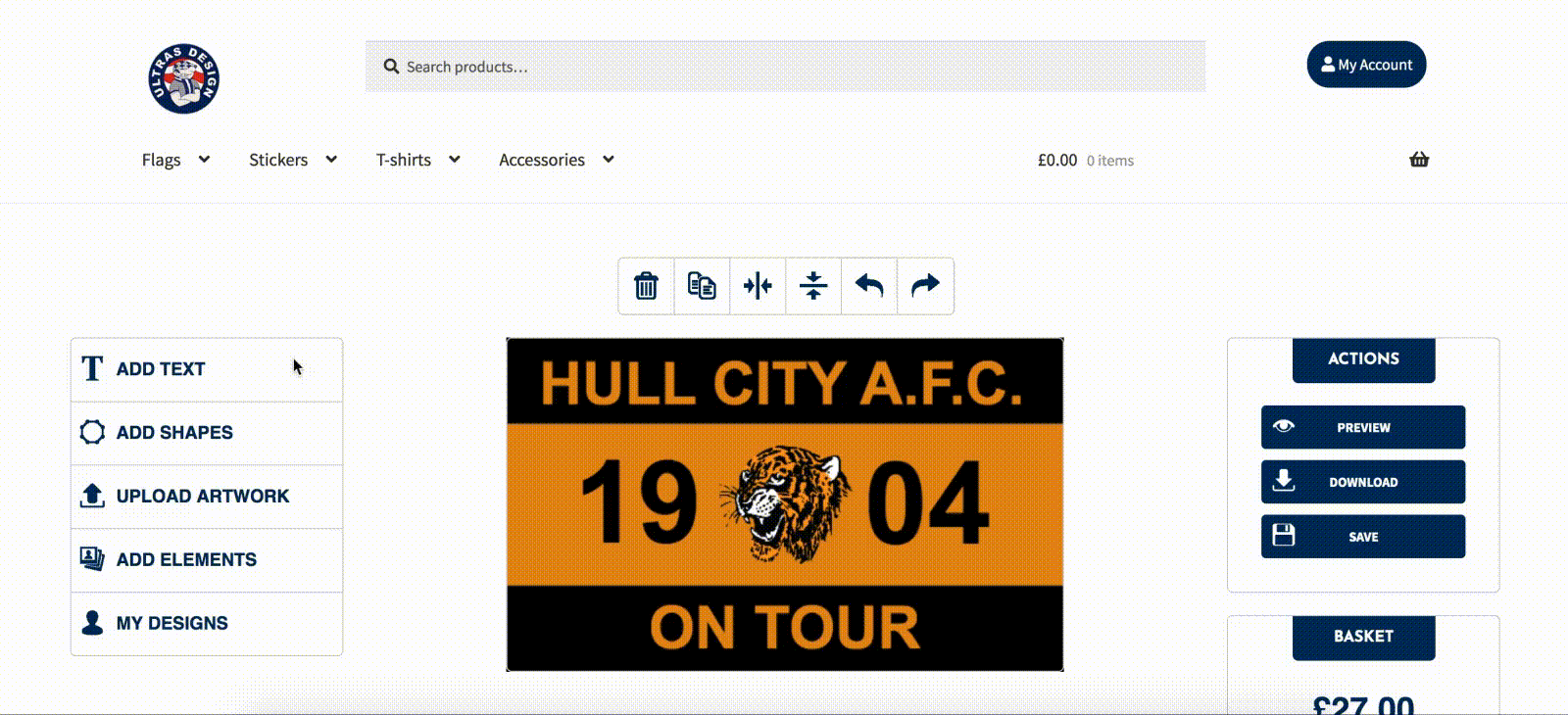Focus the Search products field
The height and width of the screenshot is (715, 1568).
pos(785,67)
